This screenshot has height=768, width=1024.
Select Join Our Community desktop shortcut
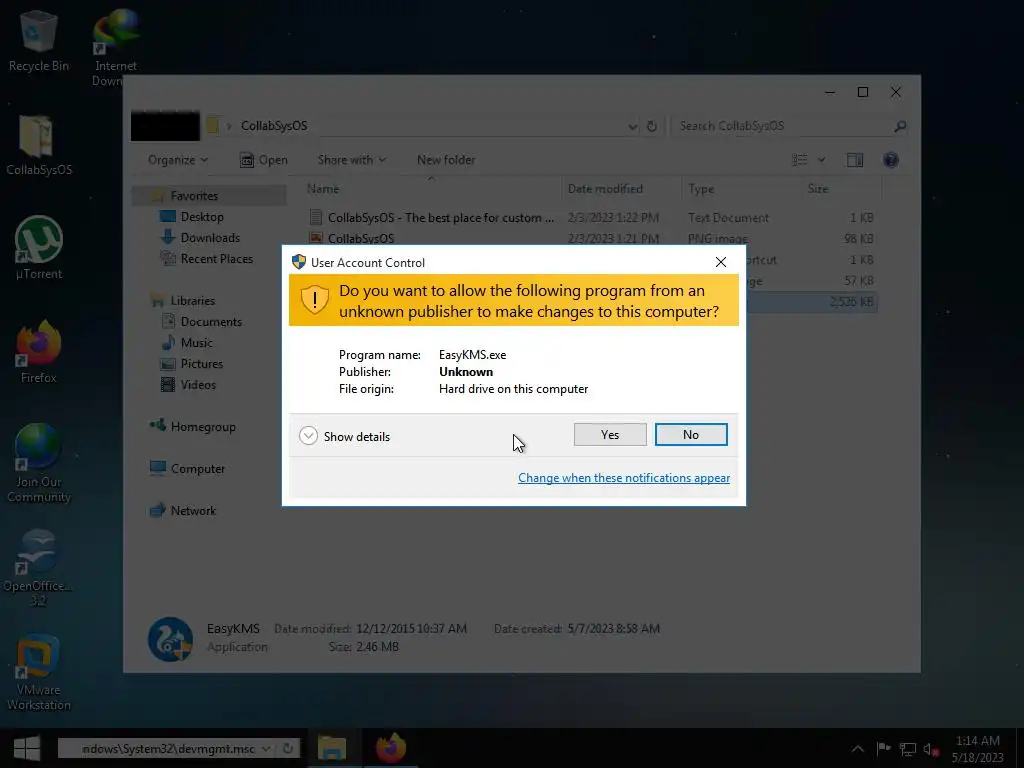[39, 464]
